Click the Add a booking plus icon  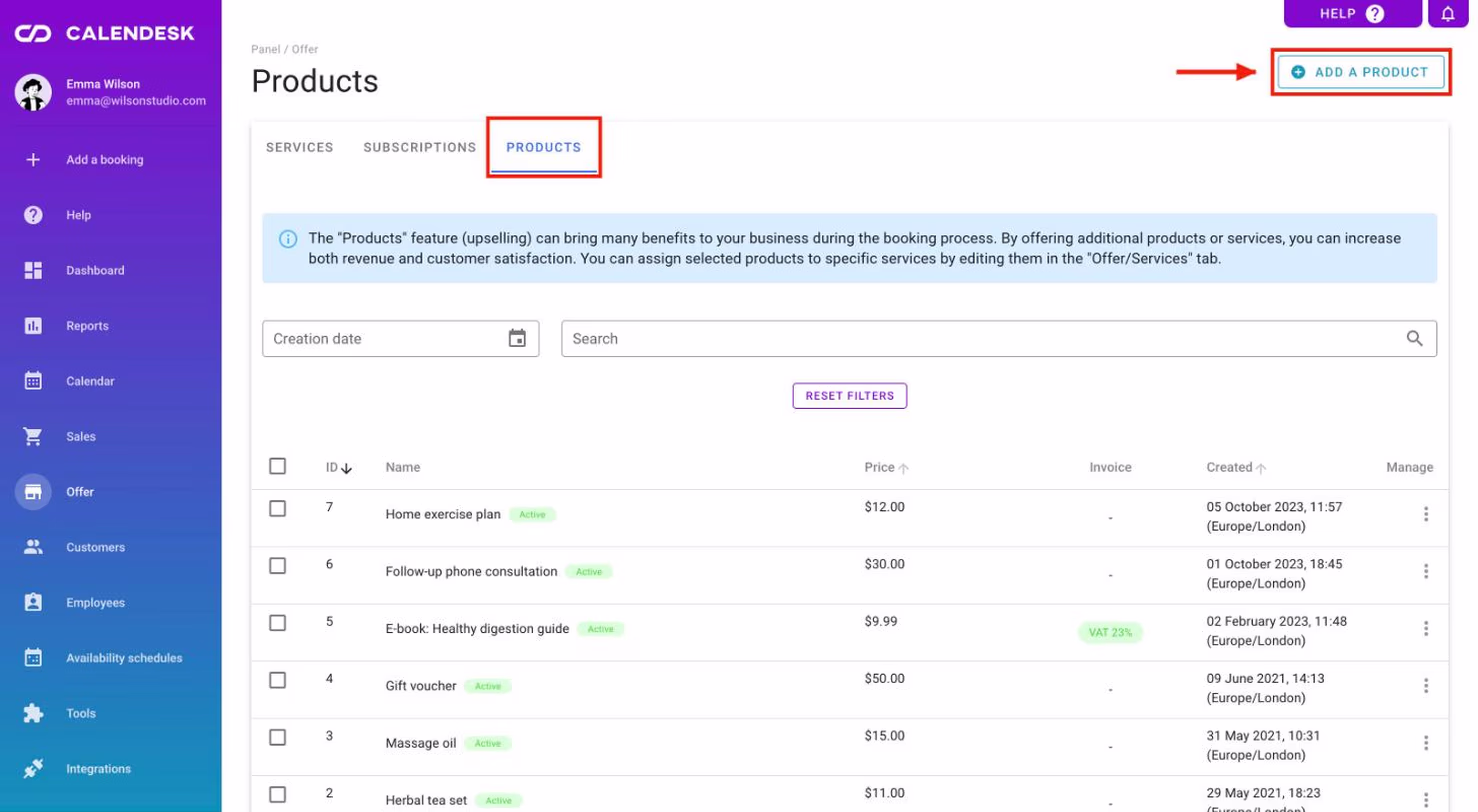point(33,159)
